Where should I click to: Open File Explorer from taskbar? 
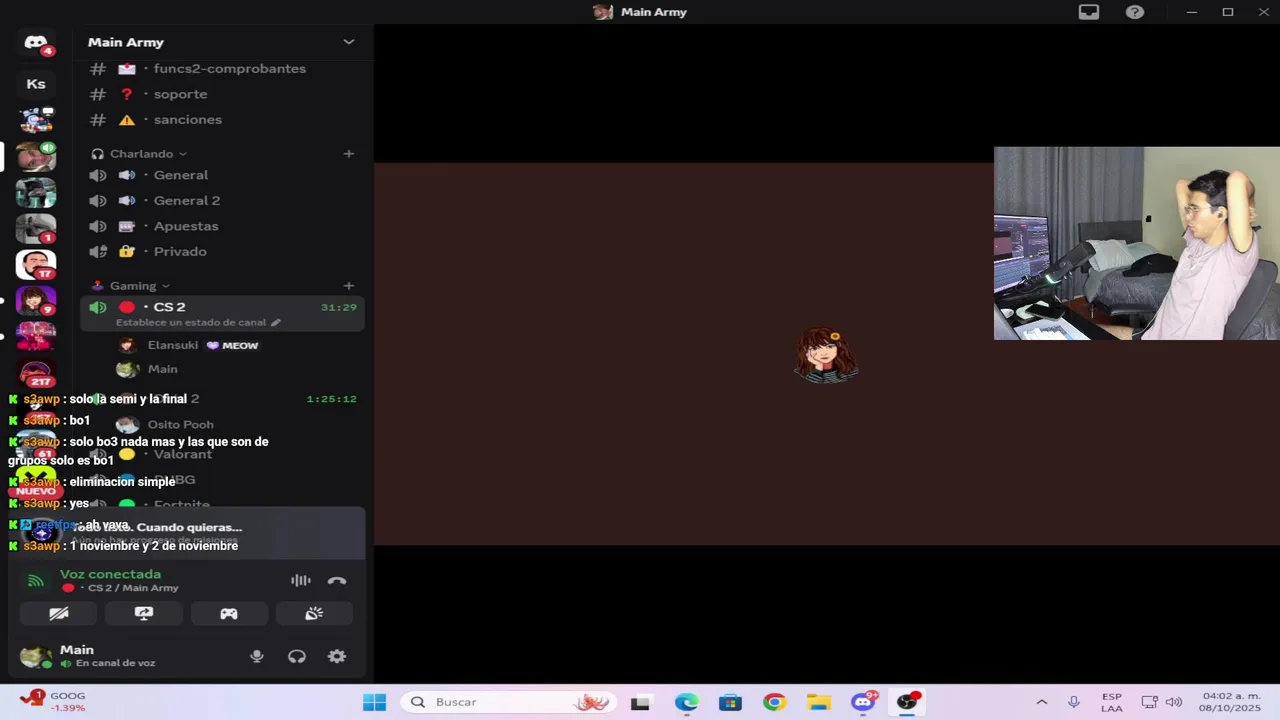point(819,702)
